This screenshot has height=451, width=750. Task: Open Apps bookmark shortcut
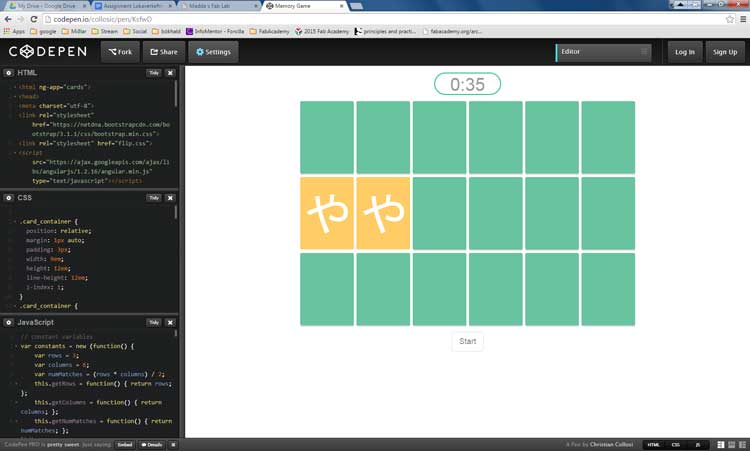point(14,31)
